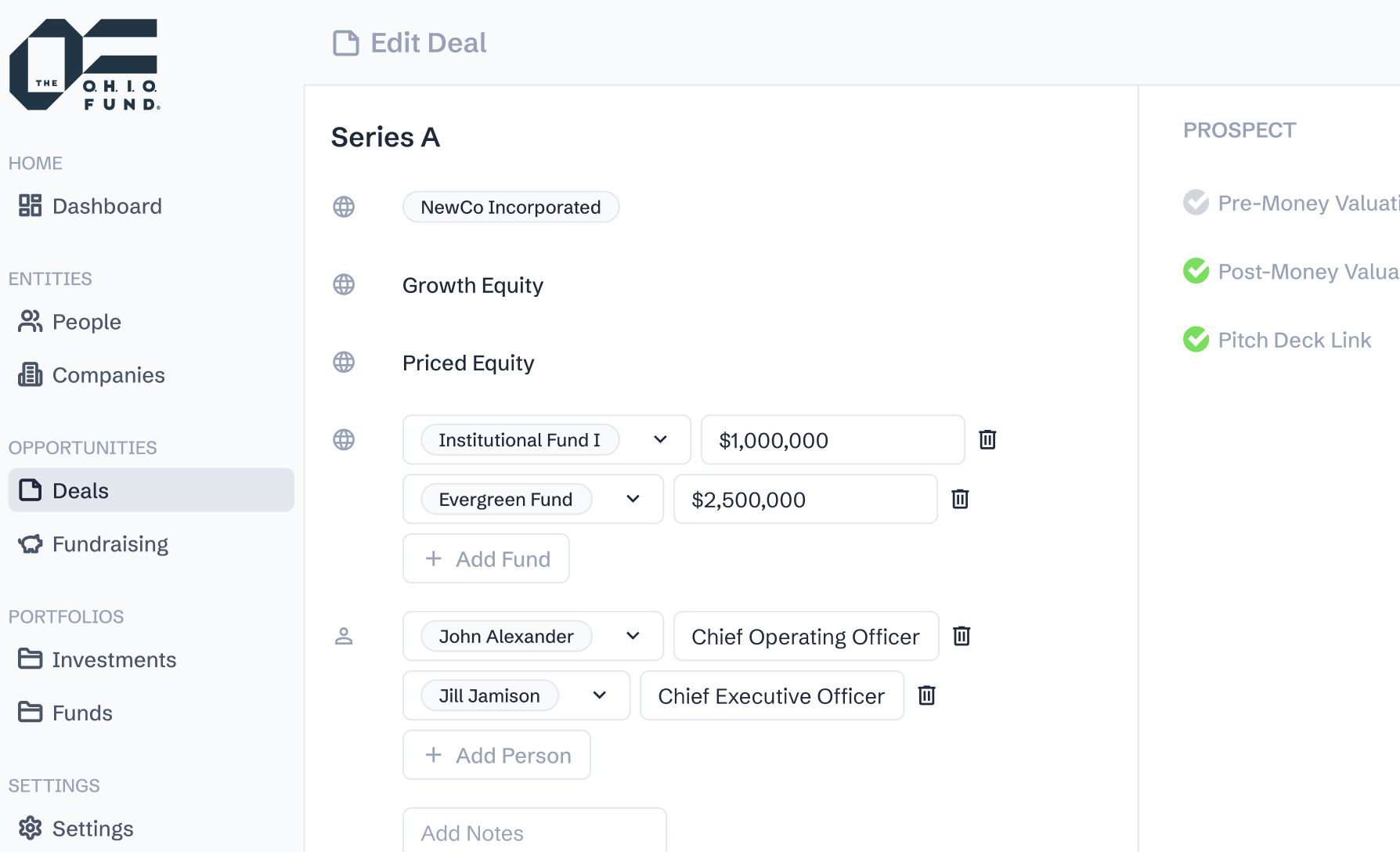Toggle Pre-Money Valuation checkmark
Screen dimensions: 1400x852
[1196, 203]
